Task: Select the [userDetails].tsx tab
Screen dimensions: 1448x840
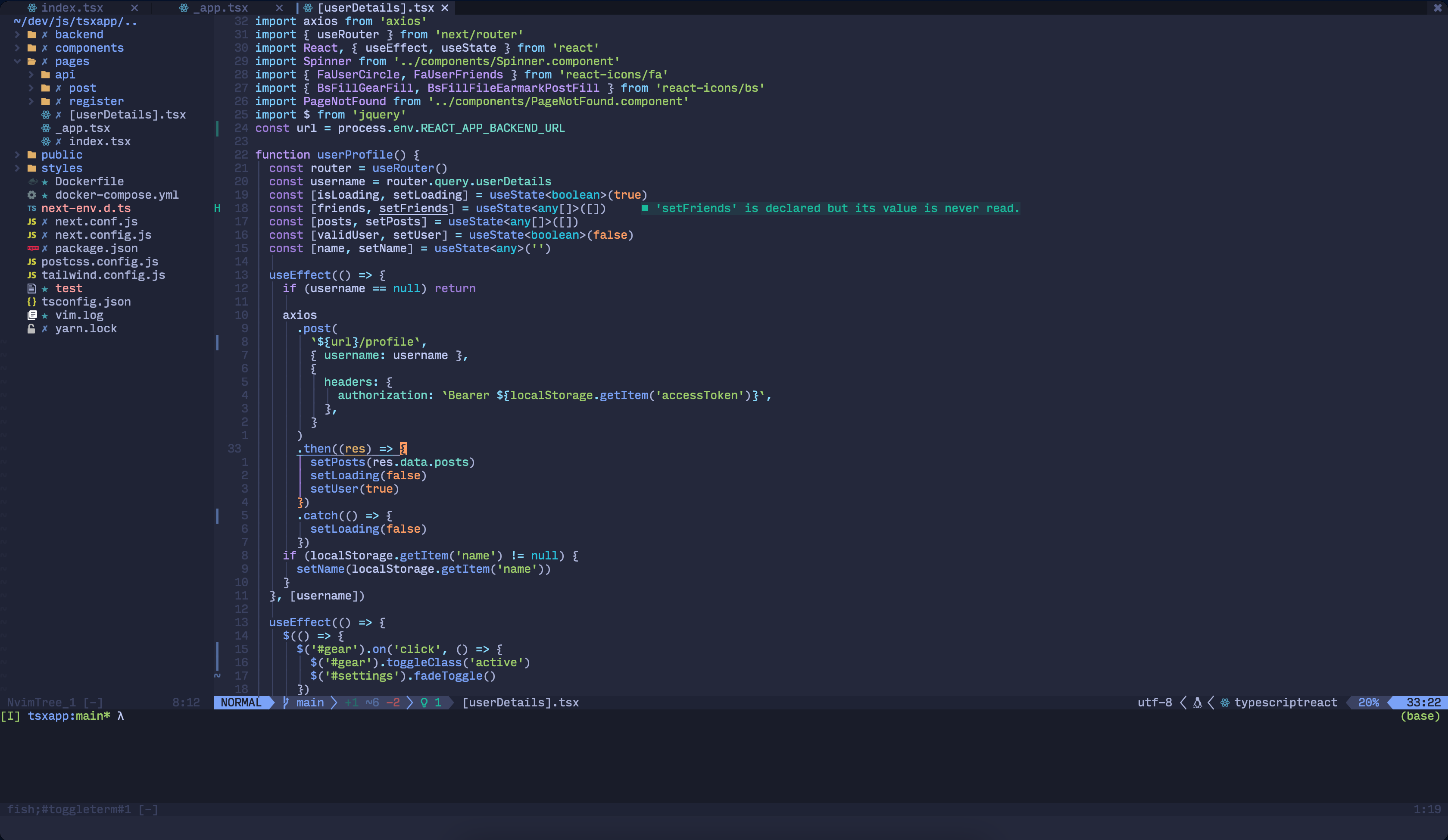Action: click(x=375, y=7)
